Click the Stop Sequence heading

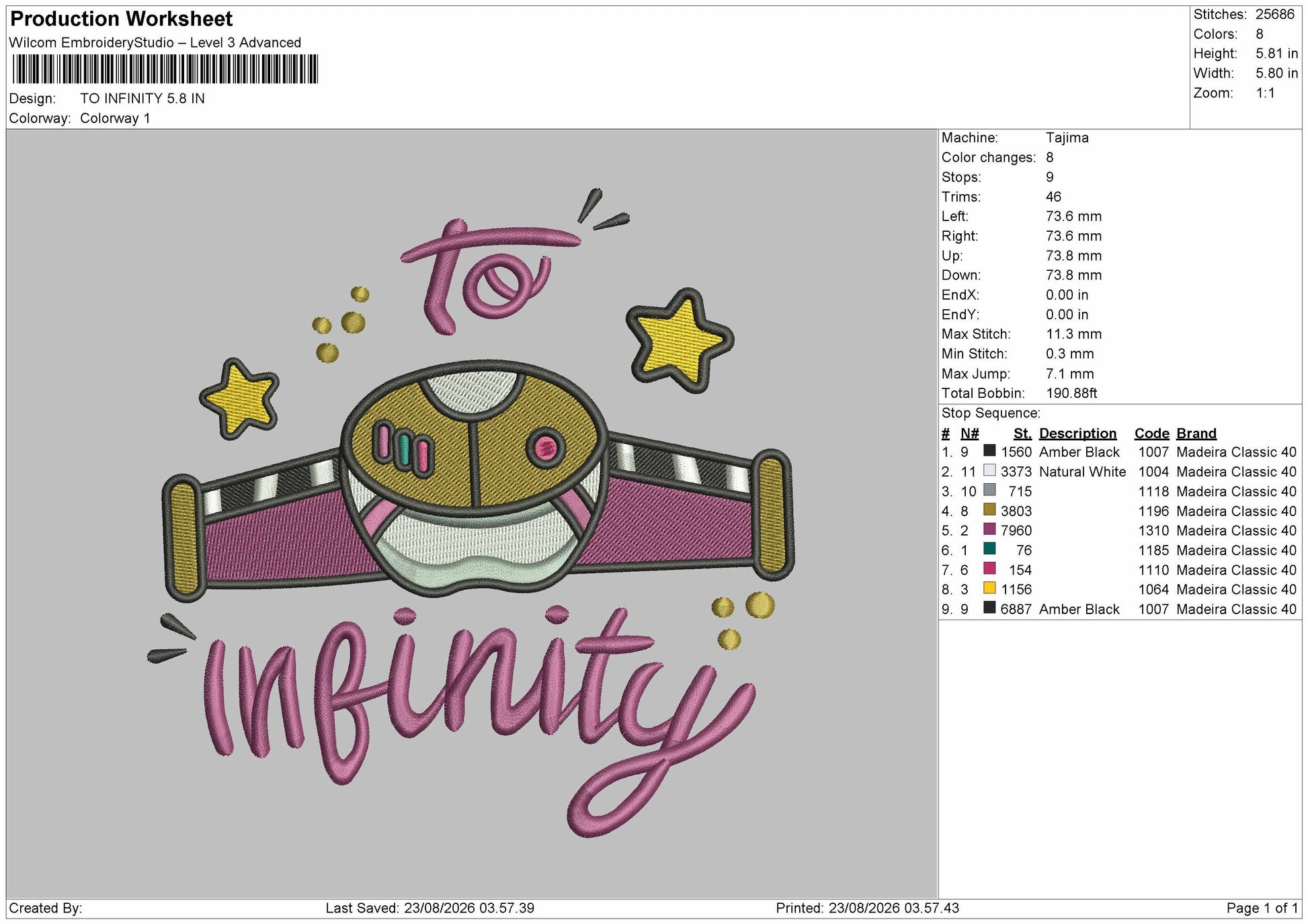point(991,413)
